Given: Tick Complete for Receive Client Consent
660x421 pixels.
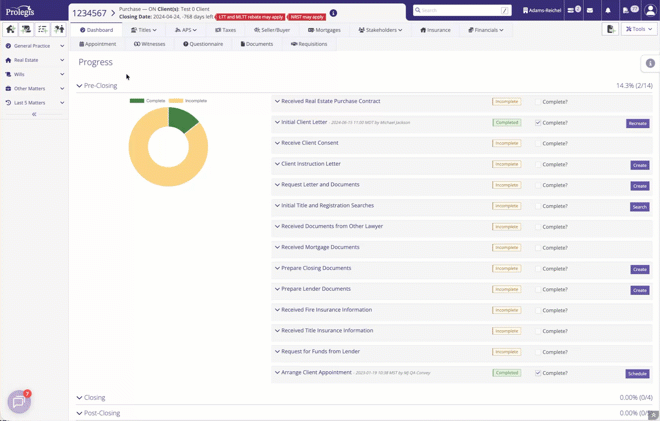Looking at the screenshot, I should pyautogui.click(x=538, y=144).
